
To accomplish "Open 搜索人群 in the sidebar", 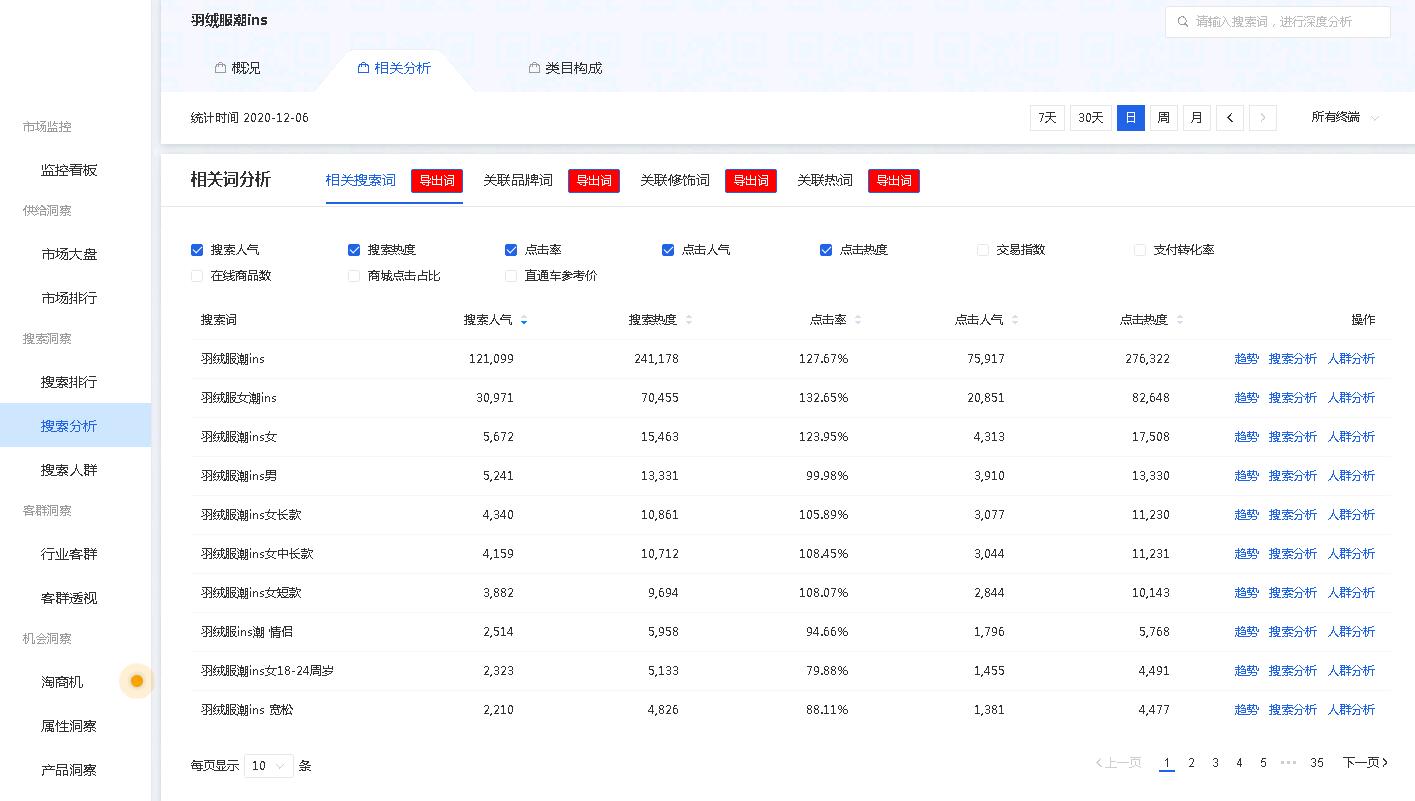I will coord(69,470).
